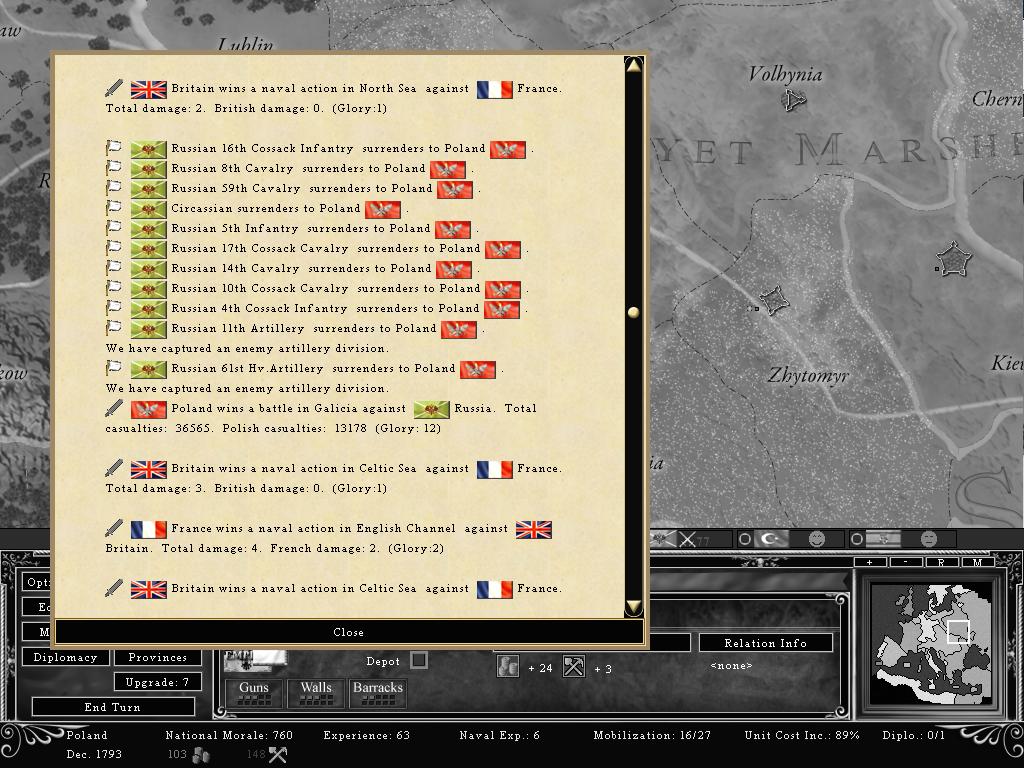This screenshot has height=768, width=1024.
Task: Click the R button above minimap
Action: click(x=941, y=563)
